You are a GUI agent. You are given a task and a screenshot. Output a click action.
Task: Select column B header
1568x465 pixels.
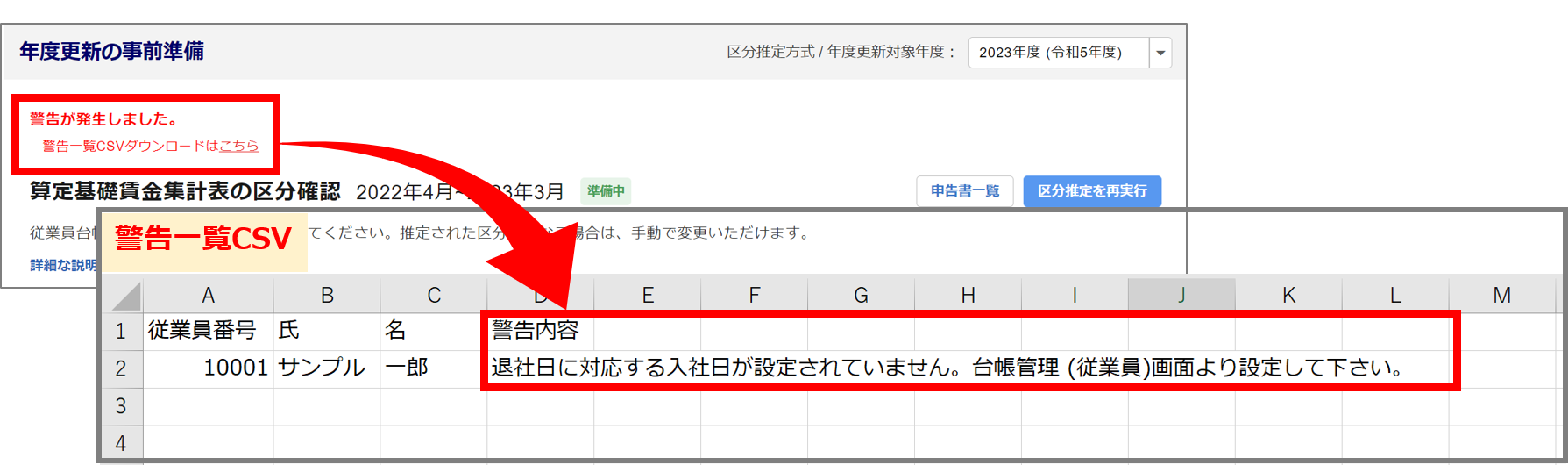pyautogui.click(x=327, y=296)
